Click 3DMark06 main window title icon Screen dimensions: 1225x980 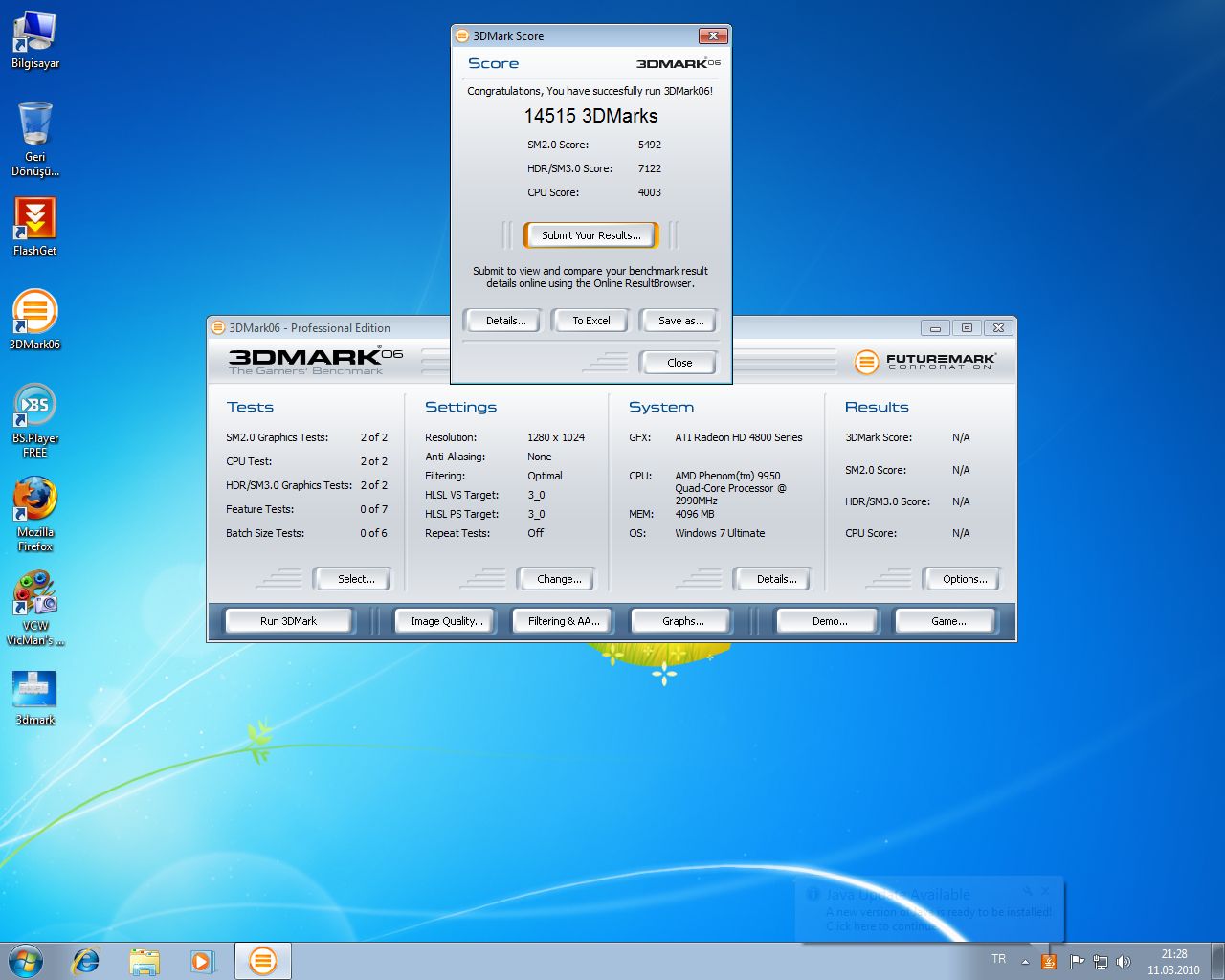pyautogui.click(x=218, y=327)
